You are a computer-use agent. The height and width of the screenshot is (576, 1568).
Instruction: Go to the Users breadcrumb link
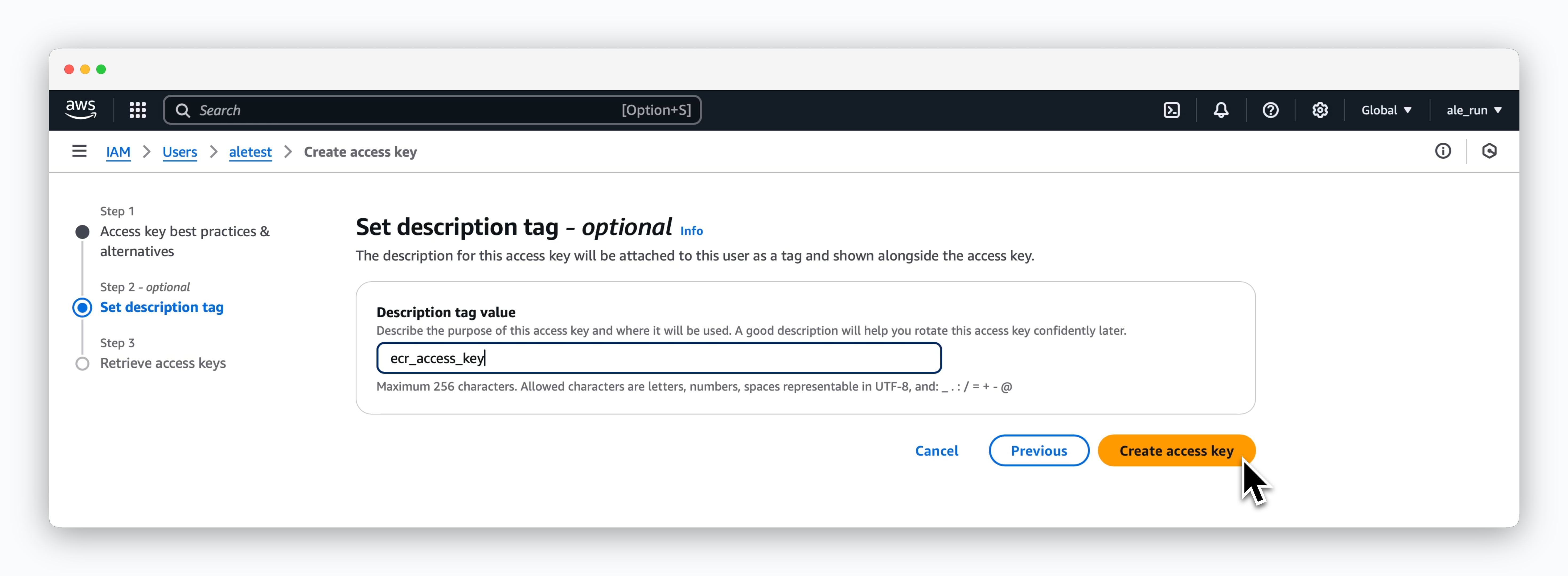(x=180, y=151)
